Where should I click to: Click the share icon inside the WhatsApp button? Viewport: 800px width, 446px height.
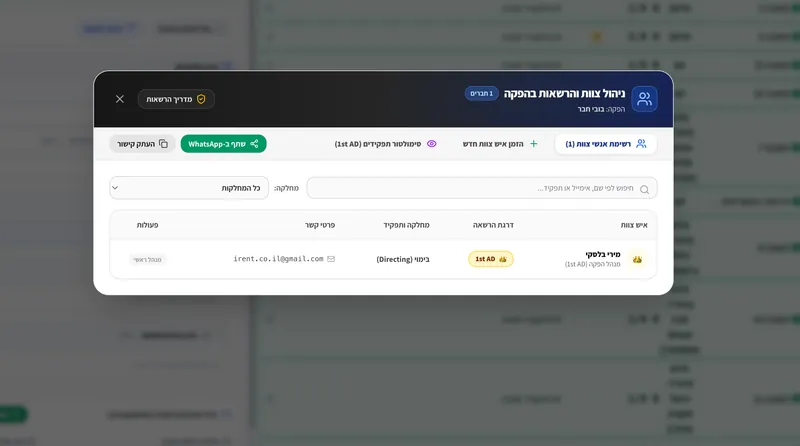tap(254, 144)
